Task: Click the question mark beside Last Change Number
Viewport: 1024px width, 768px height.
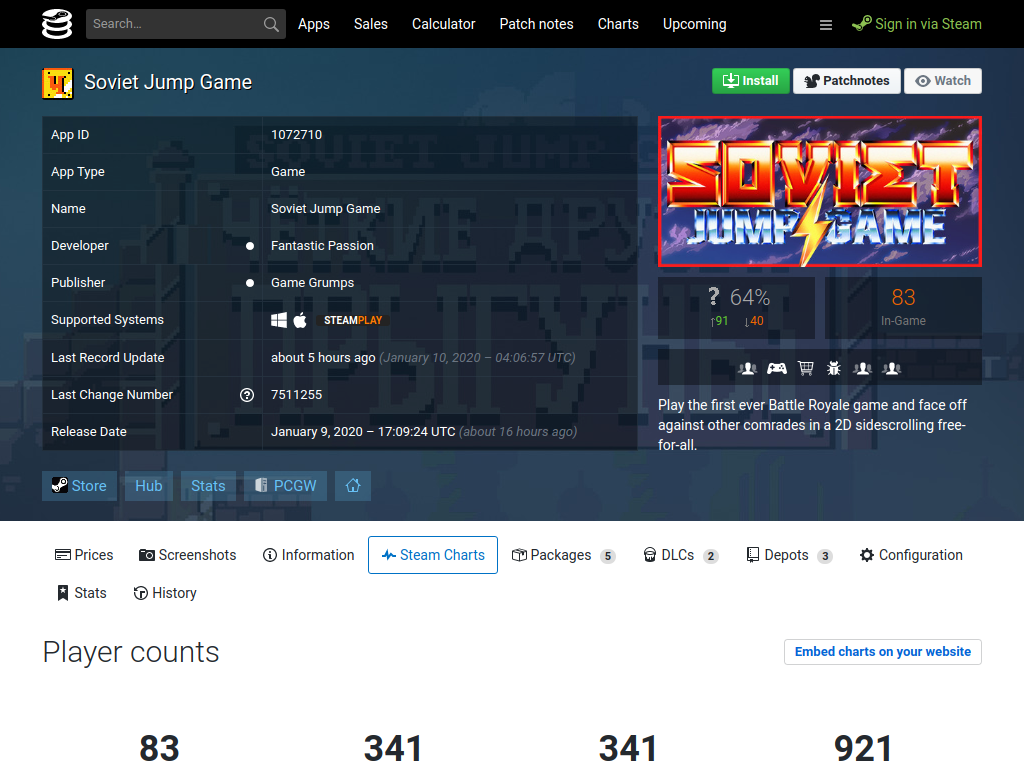Action: pyautogui.click(x=247, y=394)
